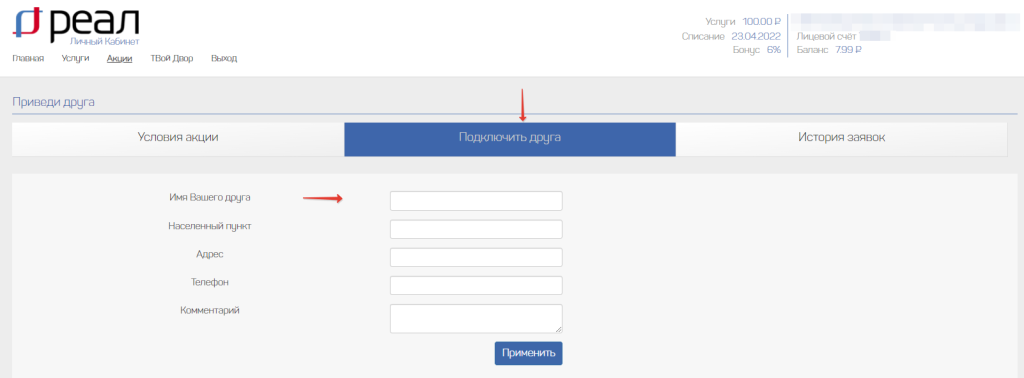This screenshot has width=1024, height=378.
Task: Click the Баланс 7.99 ₽ value
Action: coord(848,50)
